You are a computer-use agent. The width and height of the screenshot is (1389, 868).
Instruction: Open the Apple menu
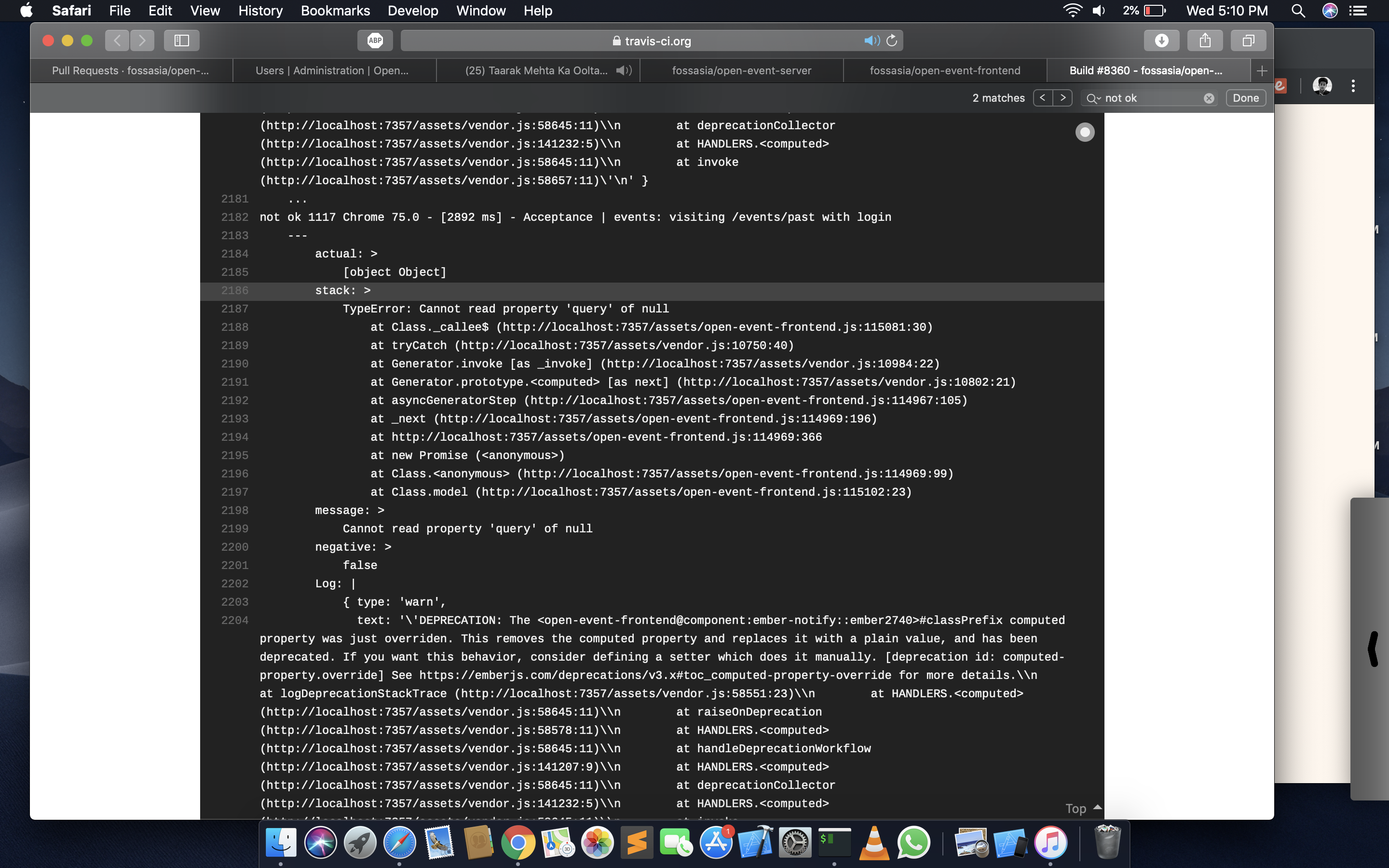tap(26, 10)
